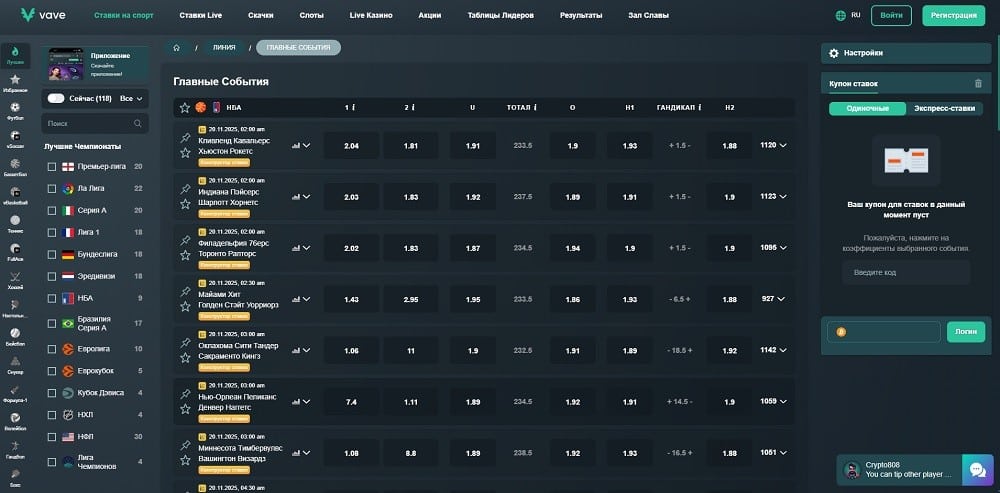This screenshot has height=493, width=1000.
Task: Expand 1120 markets for Кливленд match
Action: click(x=773, y=145)
